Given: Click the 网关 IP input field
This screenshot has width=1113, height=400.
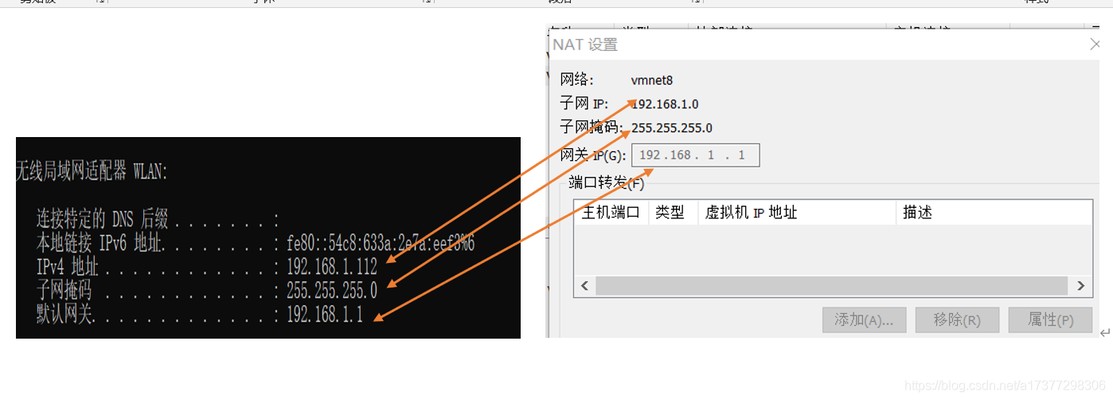Looking at the screenshot, I should 694,155.
